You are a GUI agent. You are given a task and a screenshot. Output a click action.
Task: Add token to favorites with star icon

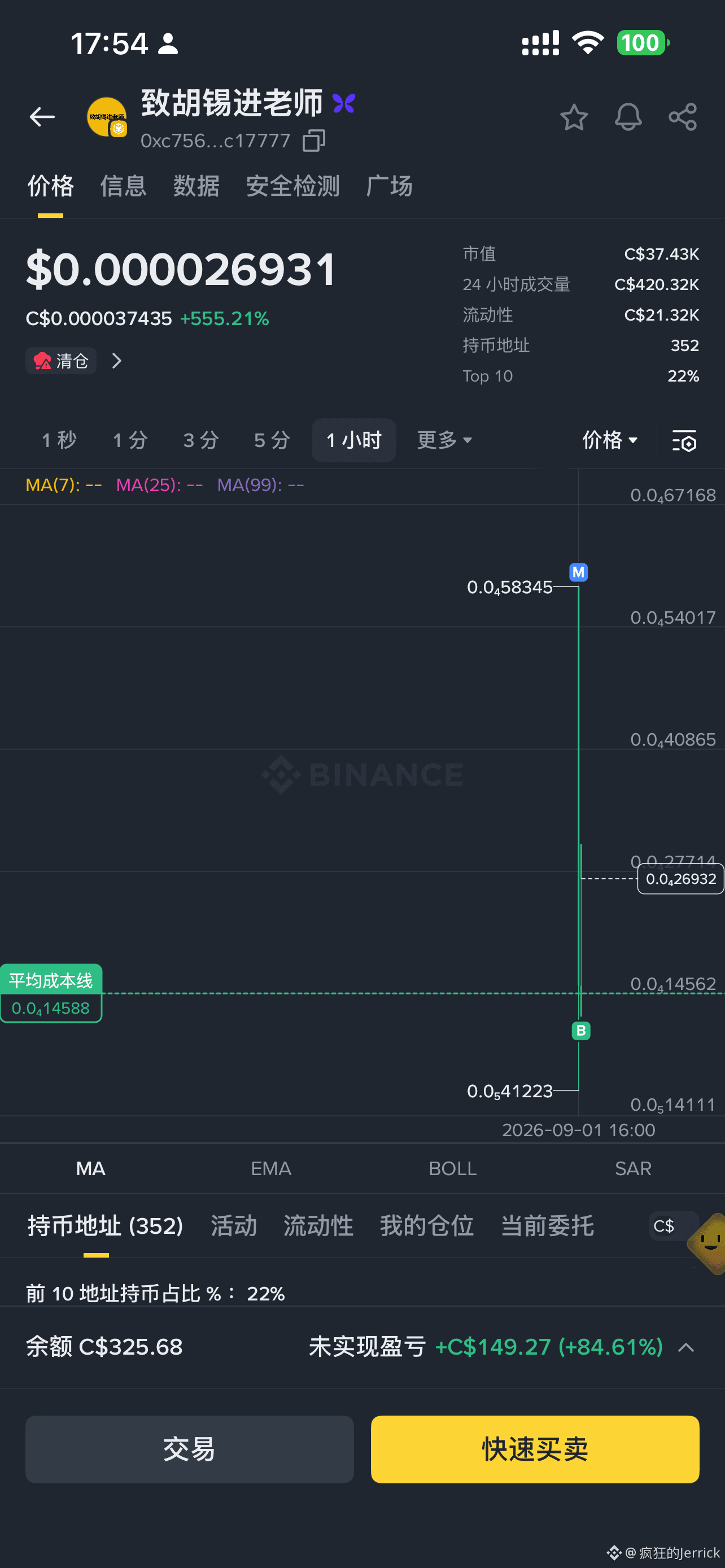[x=574, y=117]
